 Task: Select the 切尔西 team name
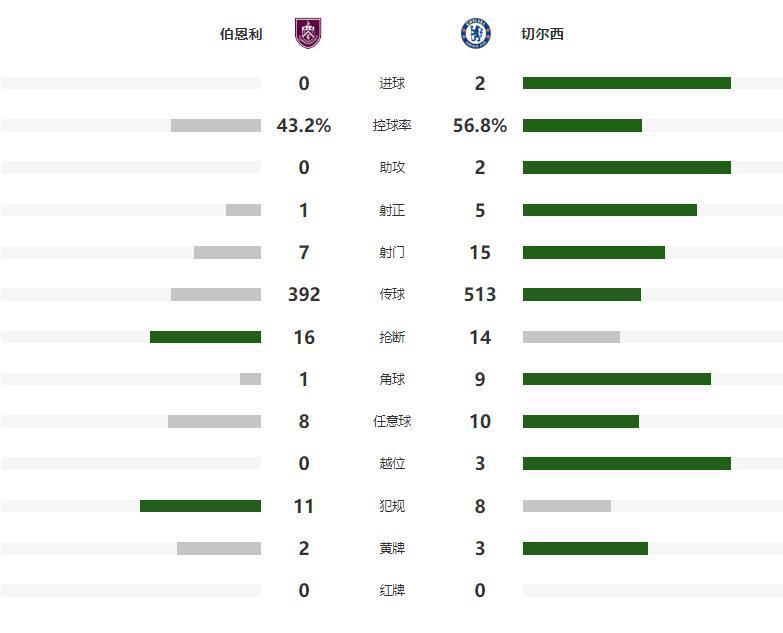[542, 34]
